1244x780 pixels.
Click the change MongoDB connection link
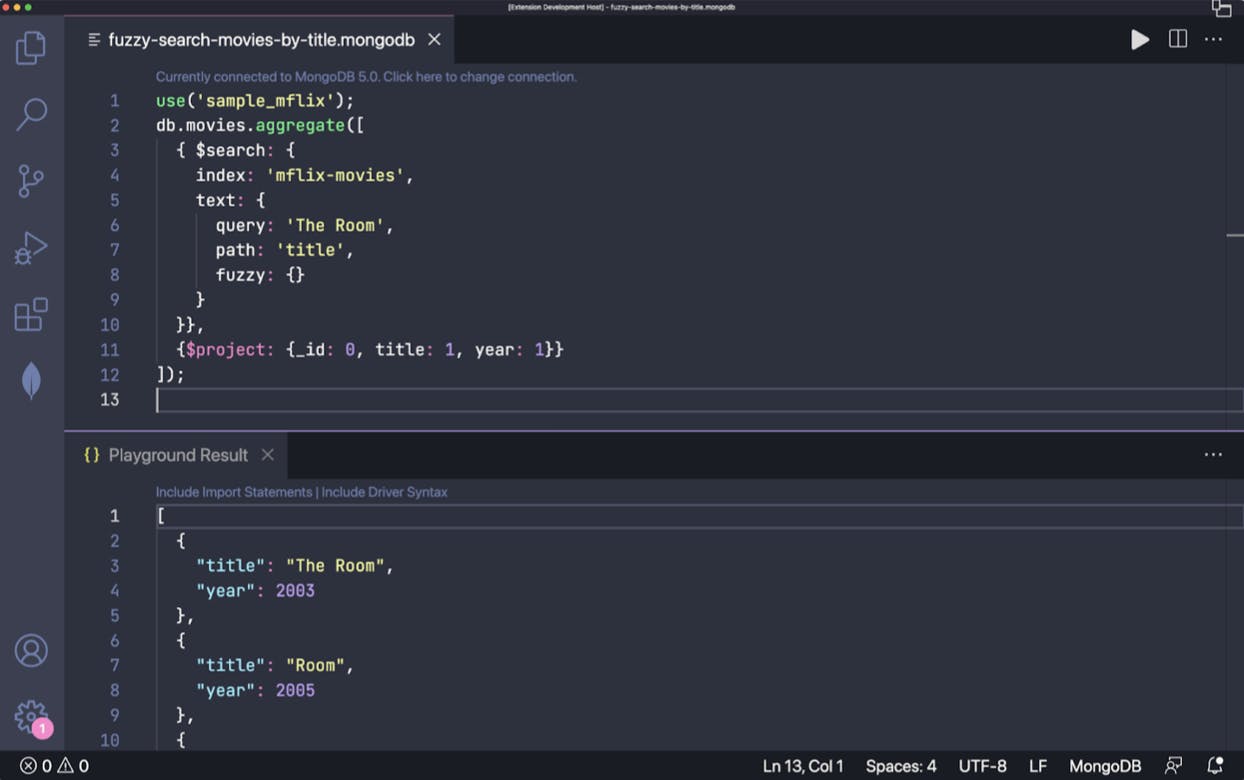point(366,76)
